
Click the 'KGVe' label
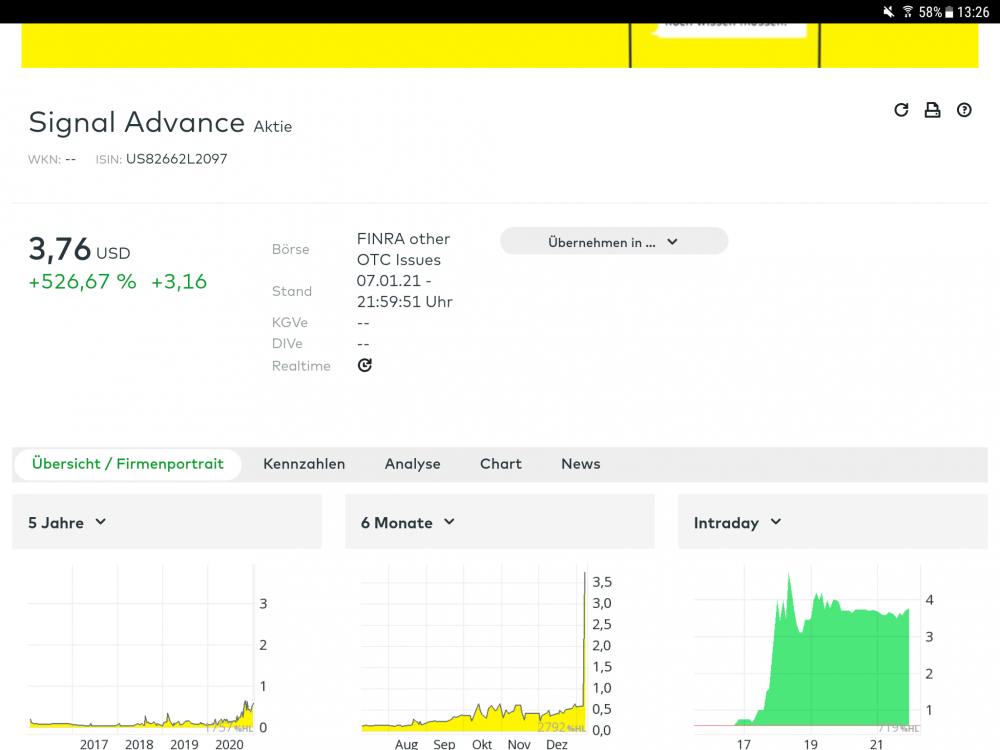coord(290,323)
